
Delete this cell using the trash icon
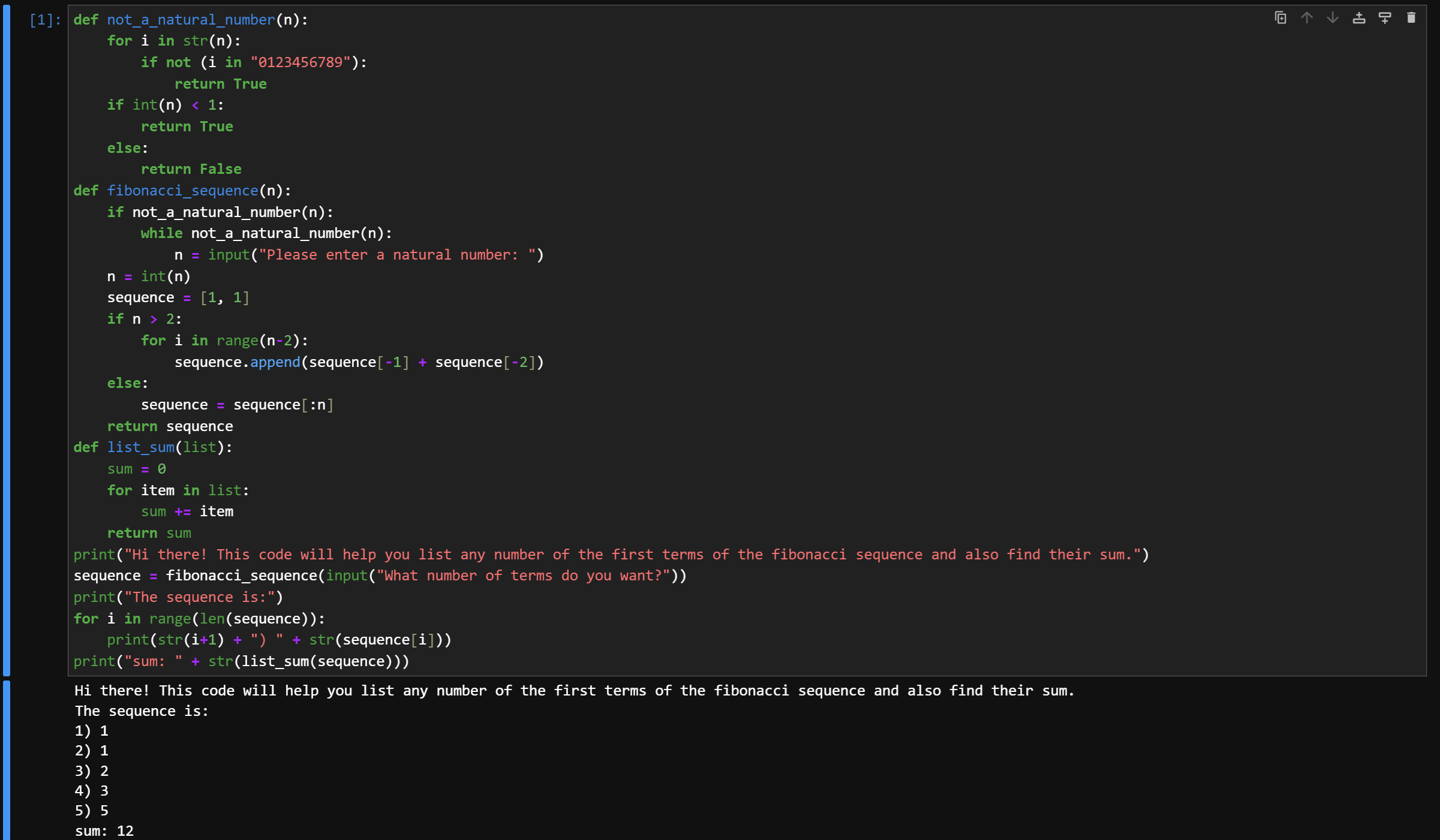[x=1411, y=18]
